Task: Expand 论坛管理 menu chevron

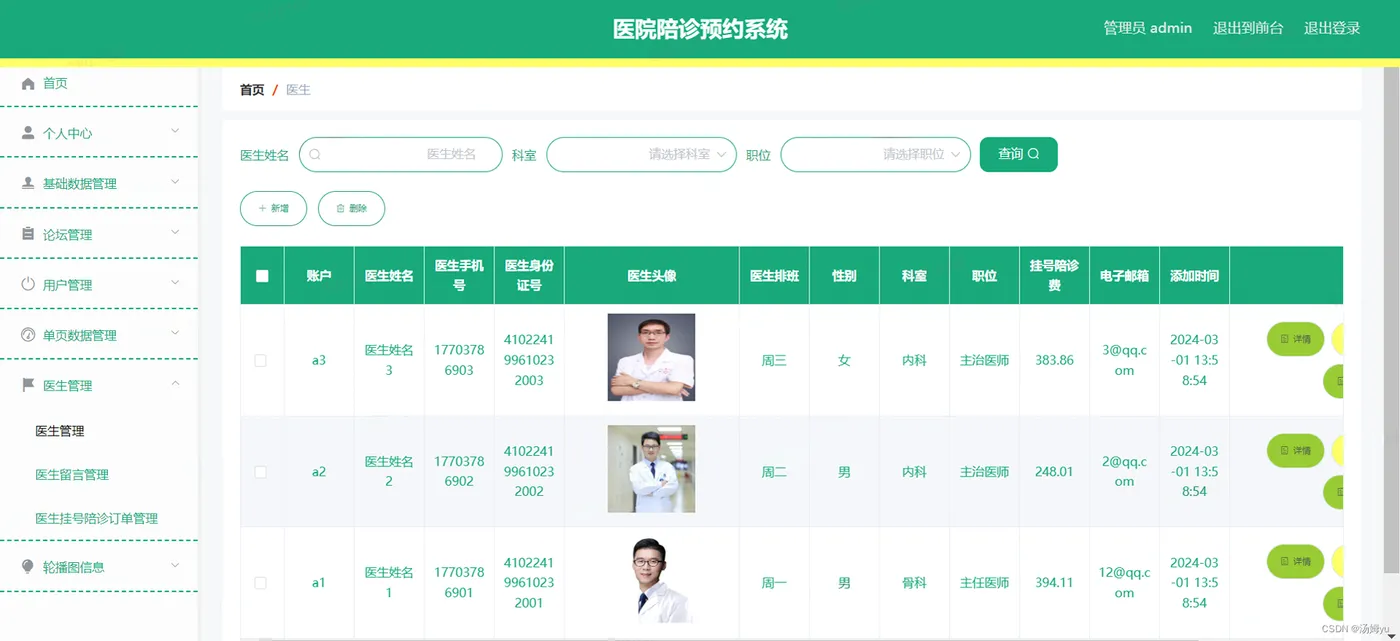Action: click(x=175, y=232)
